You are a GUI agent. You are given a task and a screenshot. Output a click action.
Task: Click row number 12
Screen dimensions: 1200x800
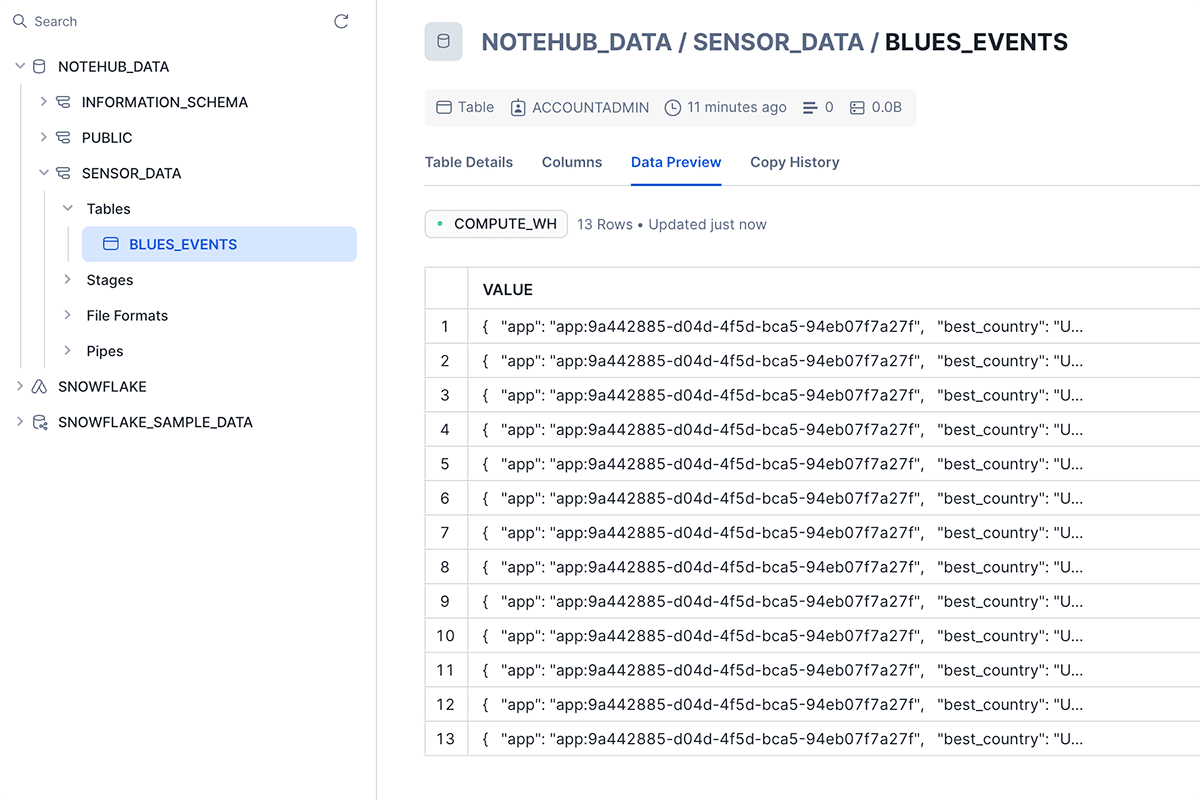[445, 704]
